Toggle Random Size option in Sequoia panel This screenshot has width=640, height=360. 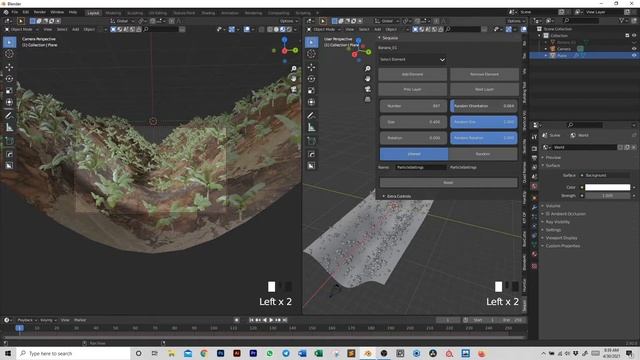click(484, 122)
